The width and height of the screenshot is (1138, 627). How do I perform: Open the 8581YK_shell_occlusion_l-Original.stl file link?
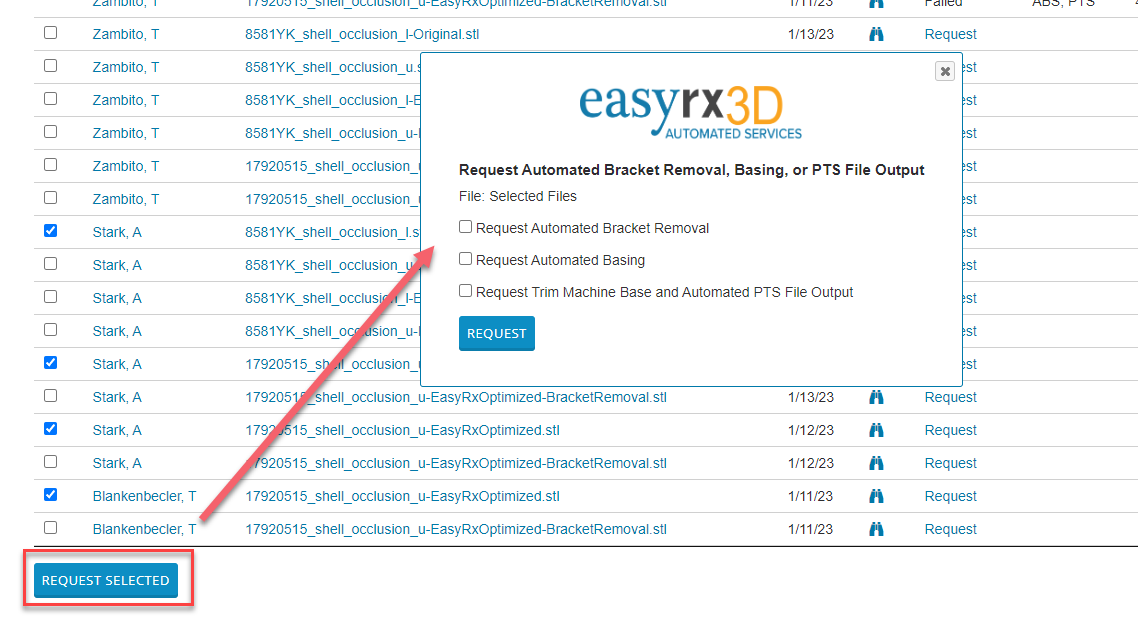pyautogui.click(x=362, y=34)
